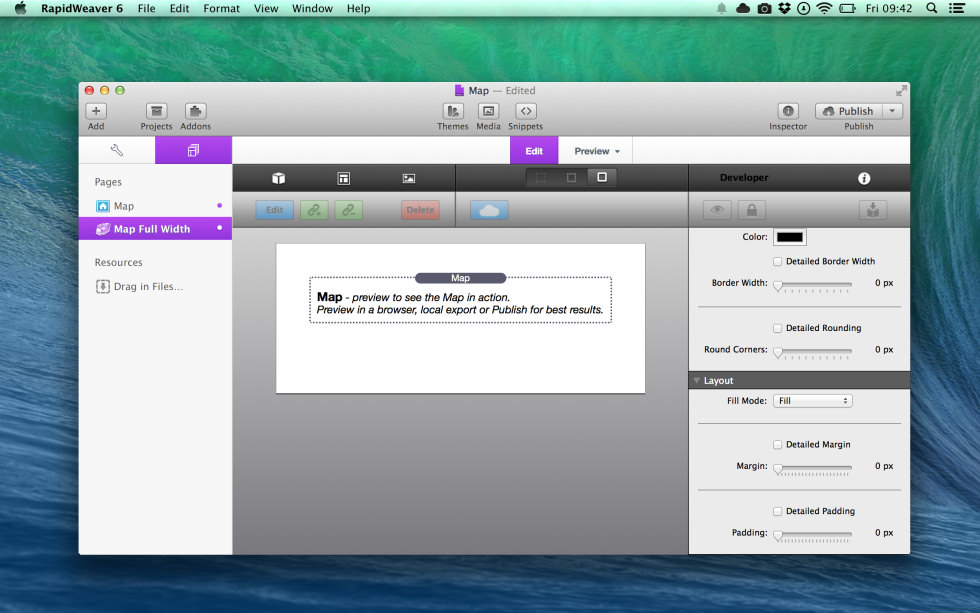The image size is (980, 613).
Task: Open the Window menu
Action: 312,8
